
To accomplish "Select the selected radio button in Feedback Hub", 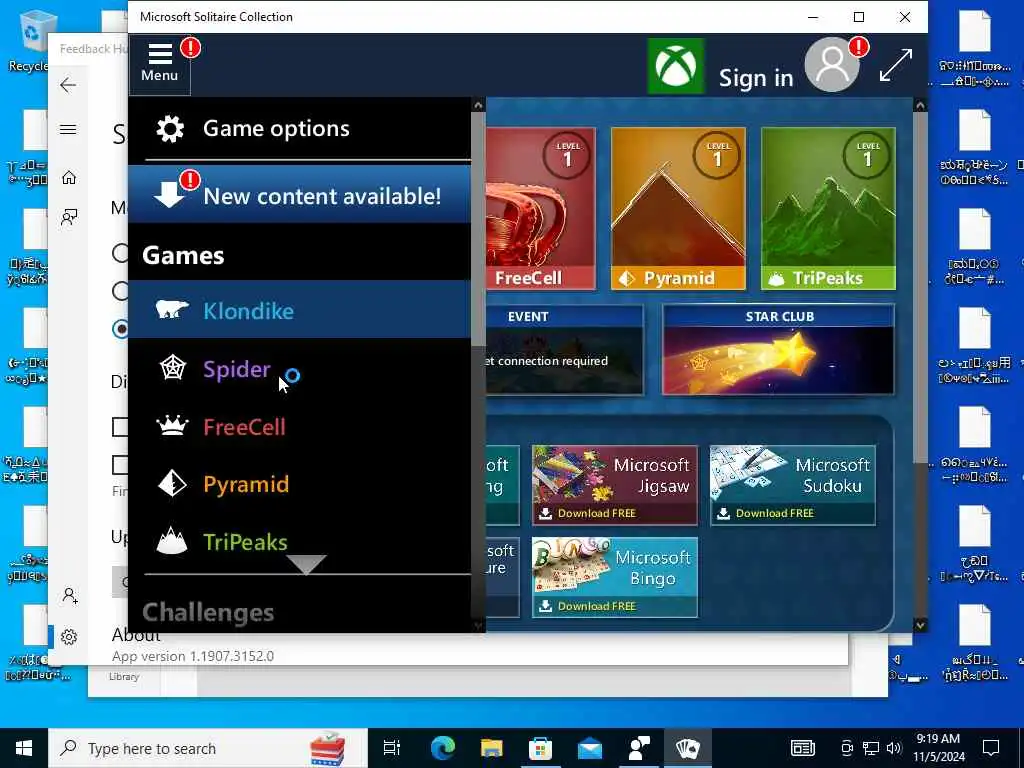I will (121, 328).
